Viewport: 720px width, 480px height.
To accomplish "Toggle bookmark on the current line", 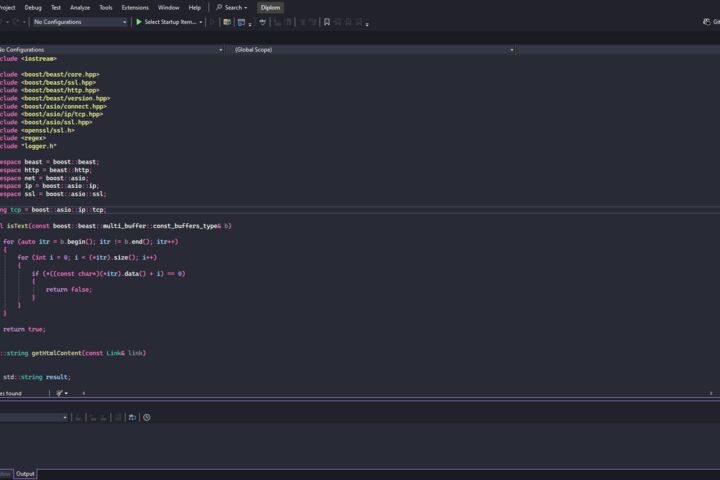I will coord(327,22).
